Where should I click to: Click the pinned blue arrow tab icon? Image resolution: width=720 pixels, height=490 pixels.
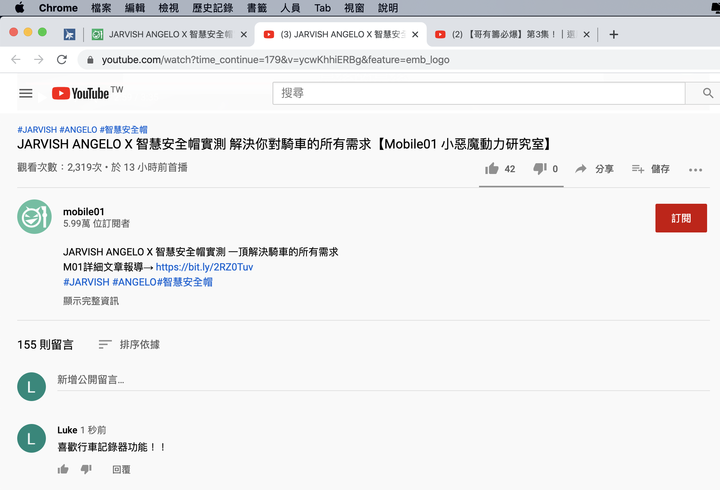pyautogui.click(x=69, y=34)
